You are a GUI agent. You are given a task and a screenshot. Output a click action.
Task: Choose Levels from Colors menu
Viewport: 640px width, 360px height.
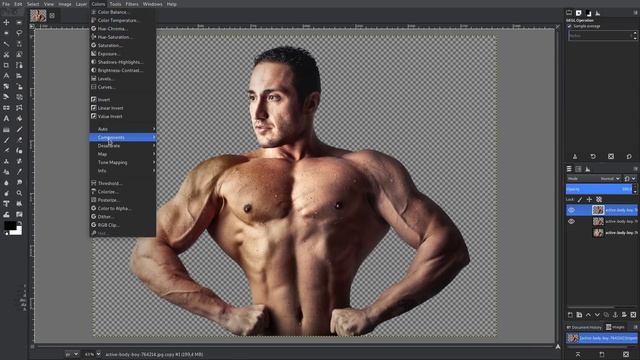[x=122, y=79]
